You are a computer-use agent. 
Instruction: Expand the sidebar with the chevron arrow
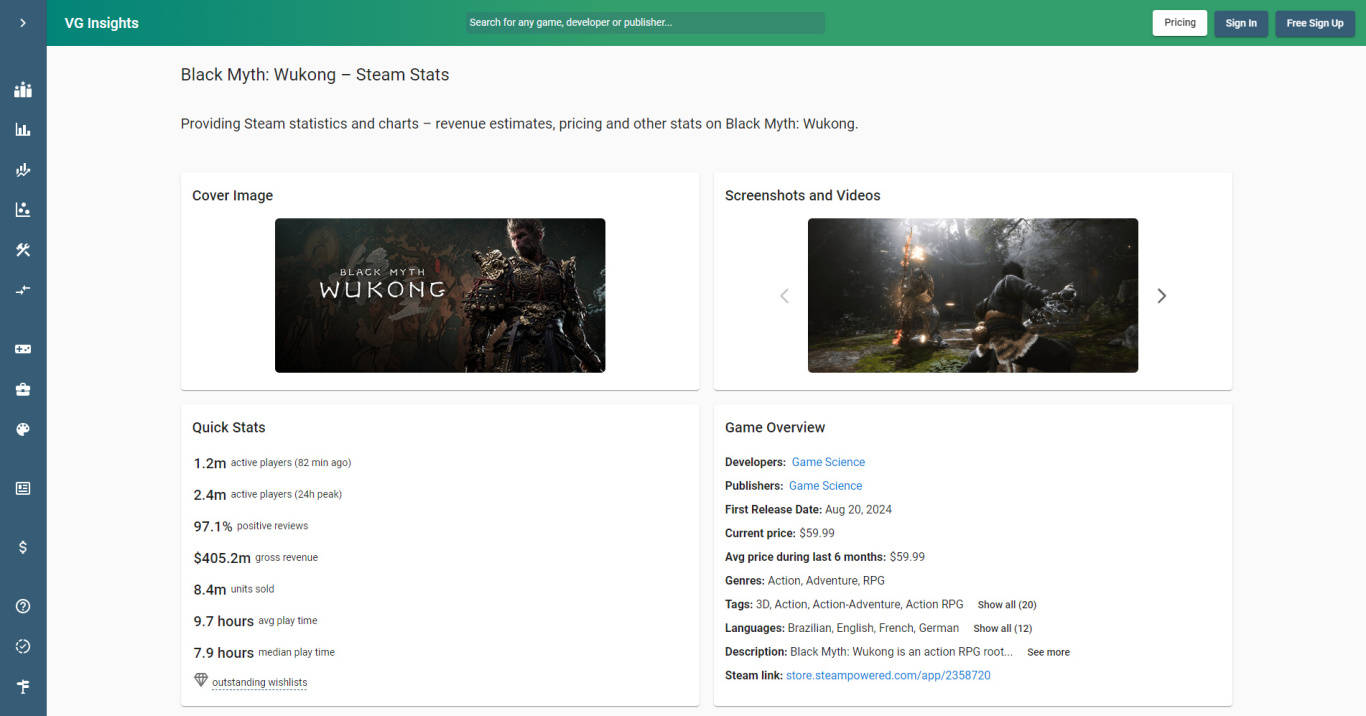click(x=23, y=23)
